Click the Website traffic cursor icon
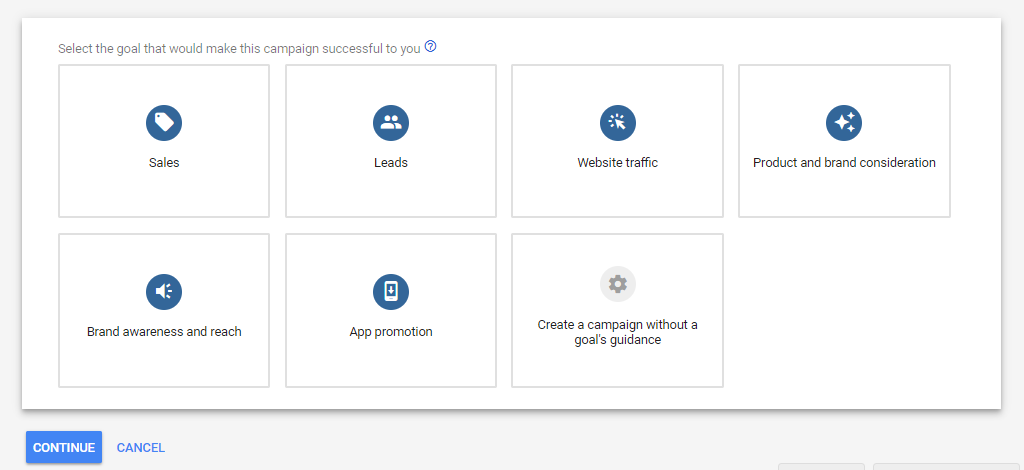The height and width of the screenshot is (470, 1024). [x=617, y=123]
